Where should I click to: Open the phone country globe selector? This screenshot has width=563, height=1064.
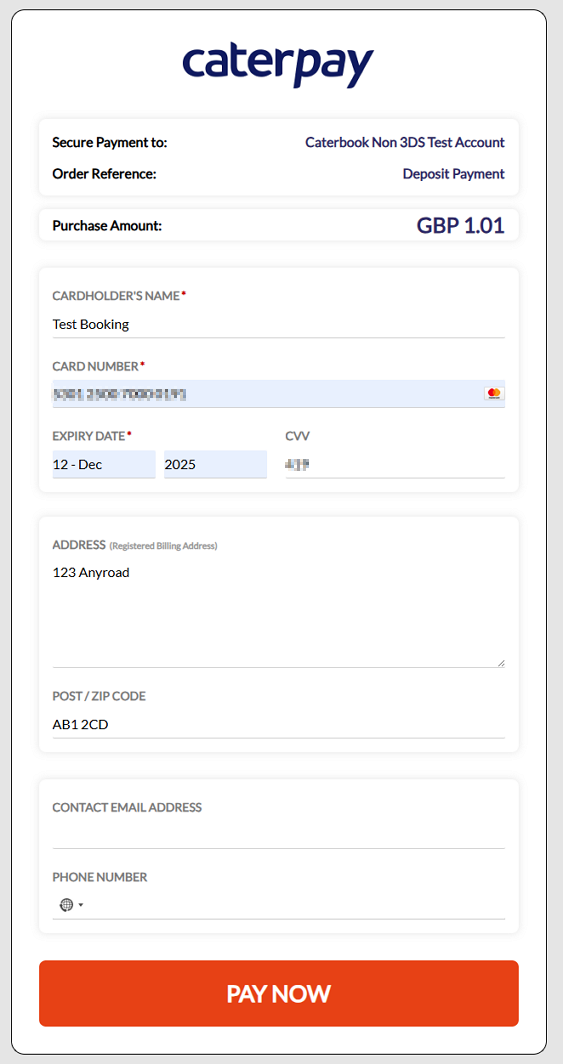(x=71, y=905)
